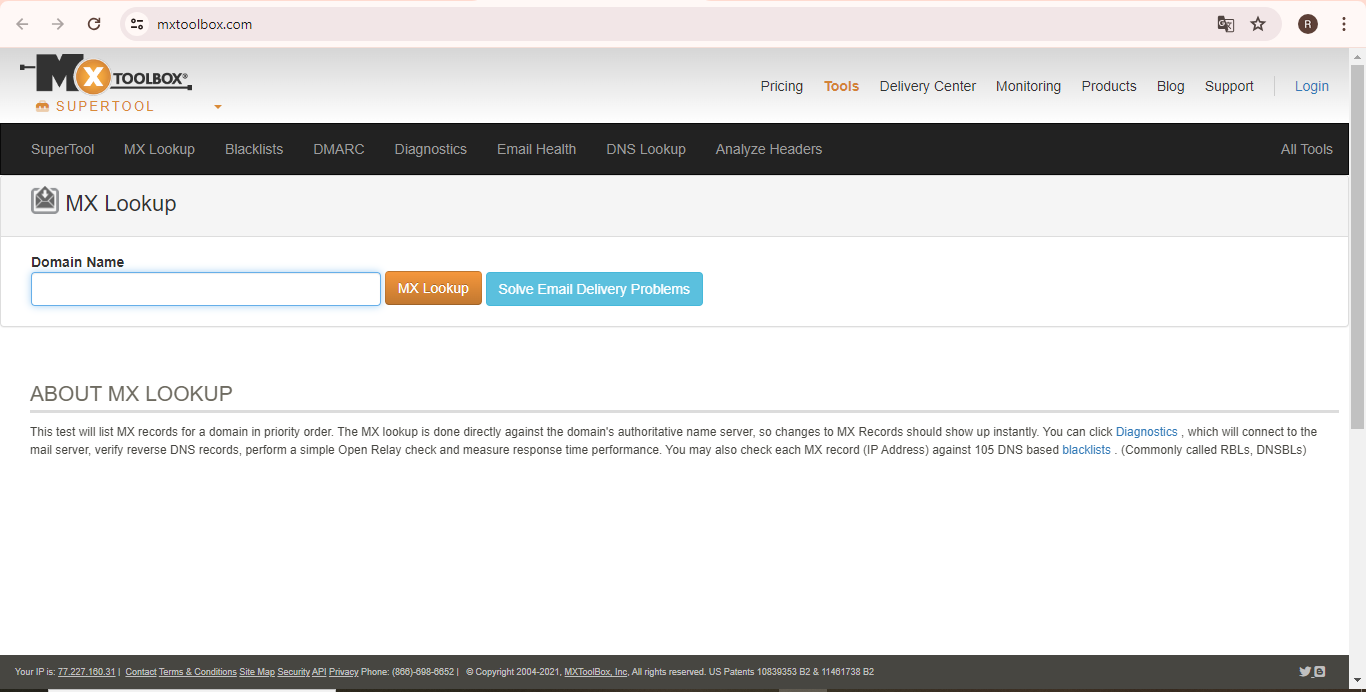
Task: Open the Tools menu item
Action: tap(841, 86)
